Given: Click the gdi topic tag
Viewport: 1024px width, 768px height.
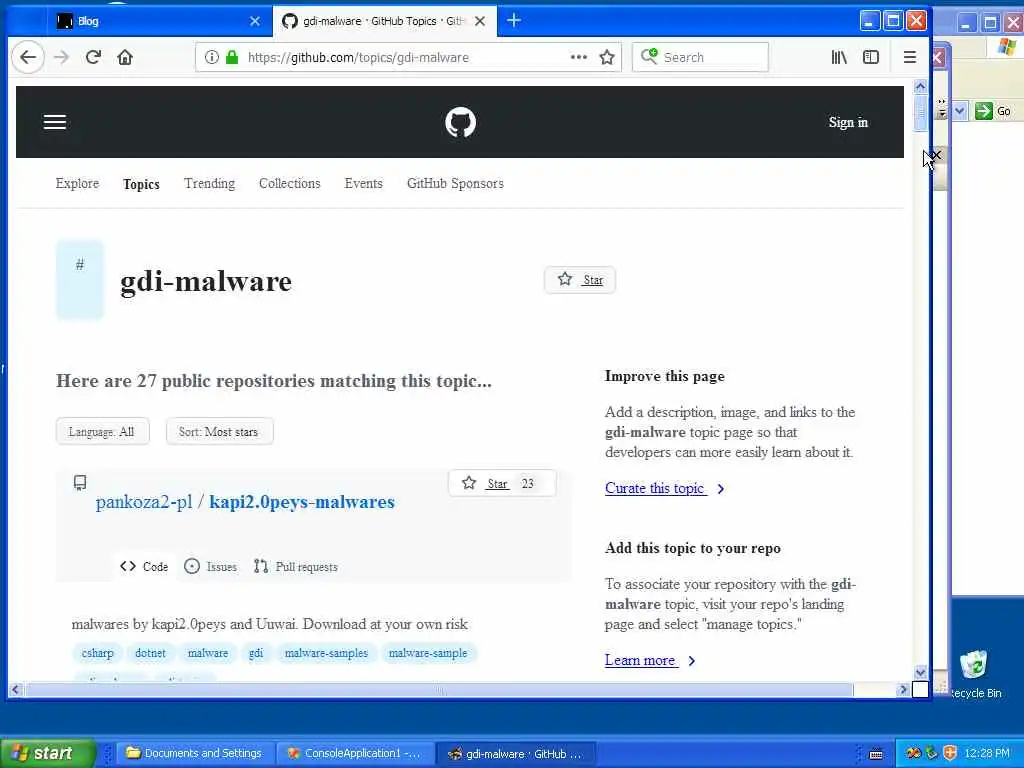Looking at the screenshot, I should (256, 653).
